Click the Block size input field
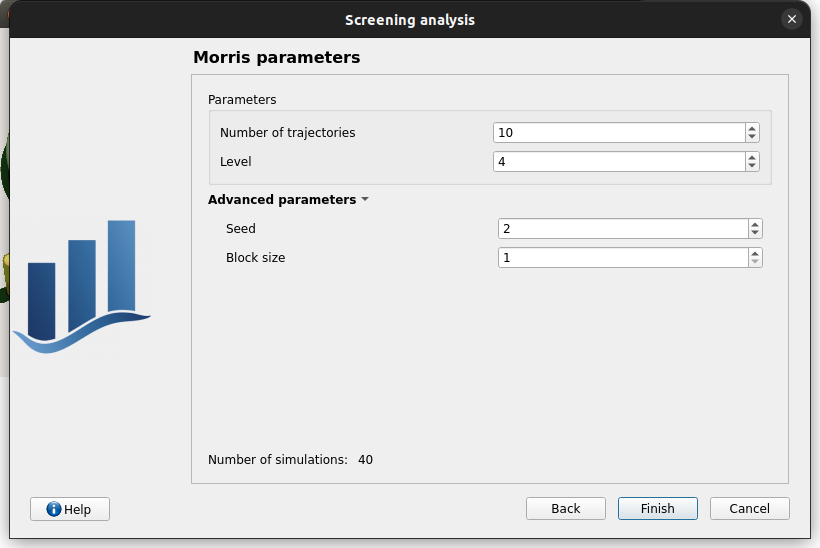Viewport: 820px width, 548px height. pyautogui.click(x=622, y=258)
